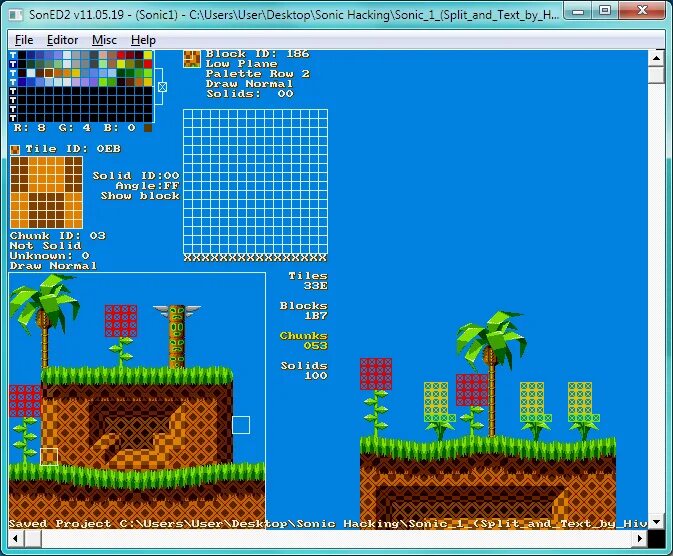Click the white selection square on the chunk's checkered dirt
673x556 pixels.
click(x=49, y=456)
